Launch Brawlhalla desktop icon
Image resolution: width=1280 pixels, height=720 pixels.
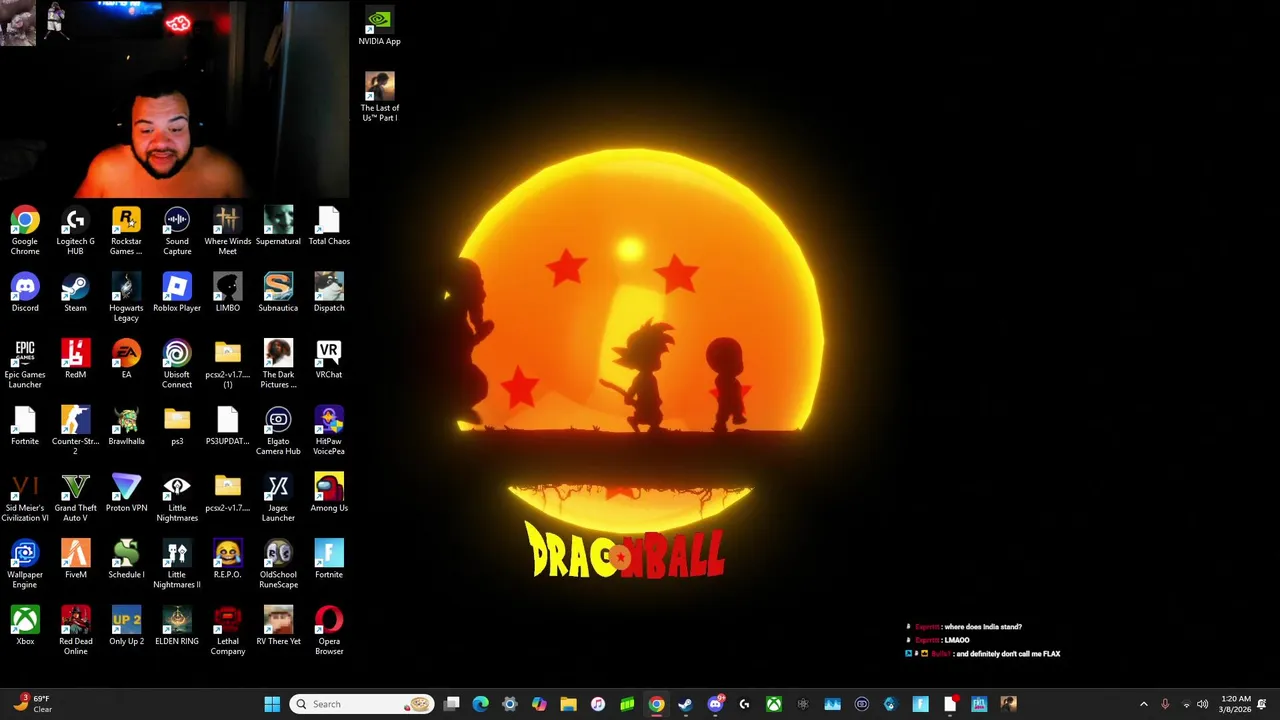(126, 426)
